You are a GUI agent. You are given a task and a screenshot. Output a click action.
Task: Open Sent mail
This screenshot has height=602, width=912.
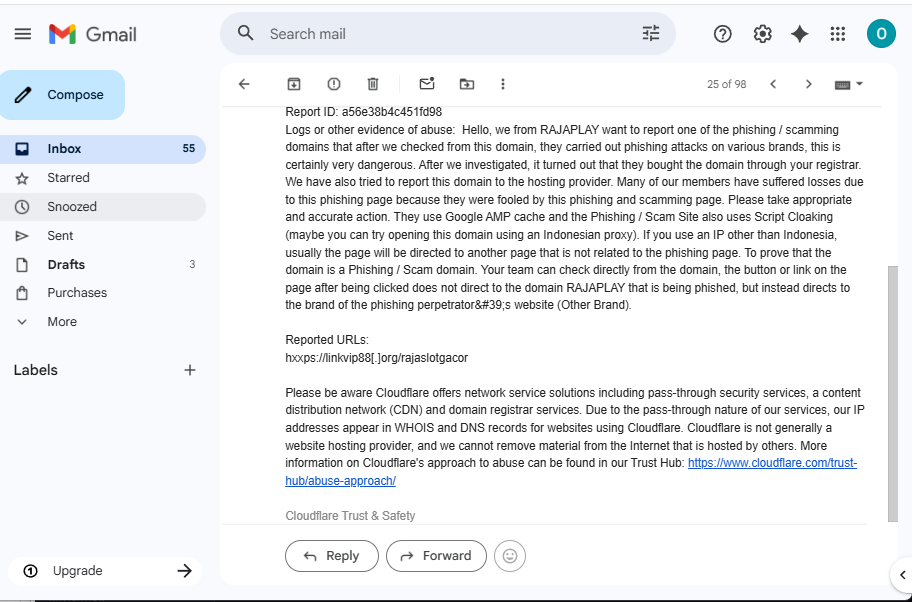(x=103, y=236)
